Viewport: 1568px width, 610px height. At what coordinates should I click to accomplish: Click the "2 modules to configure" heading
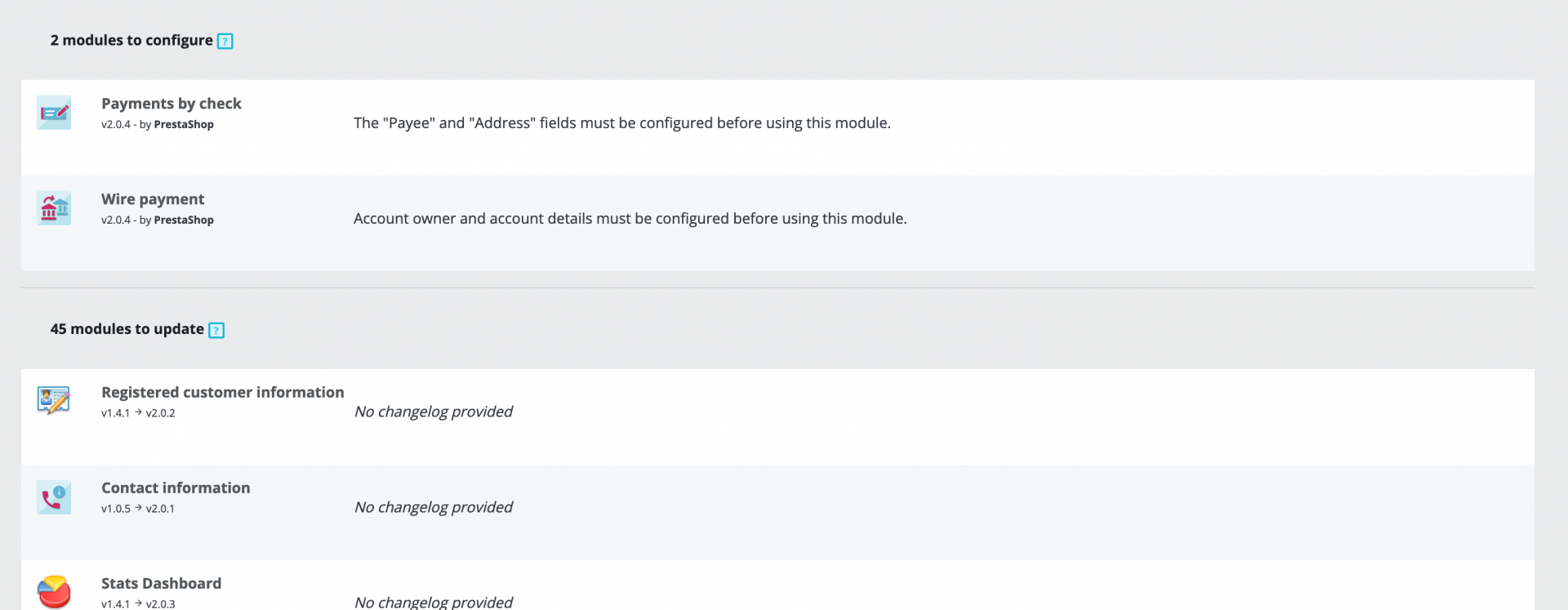(x=131, y=40)
